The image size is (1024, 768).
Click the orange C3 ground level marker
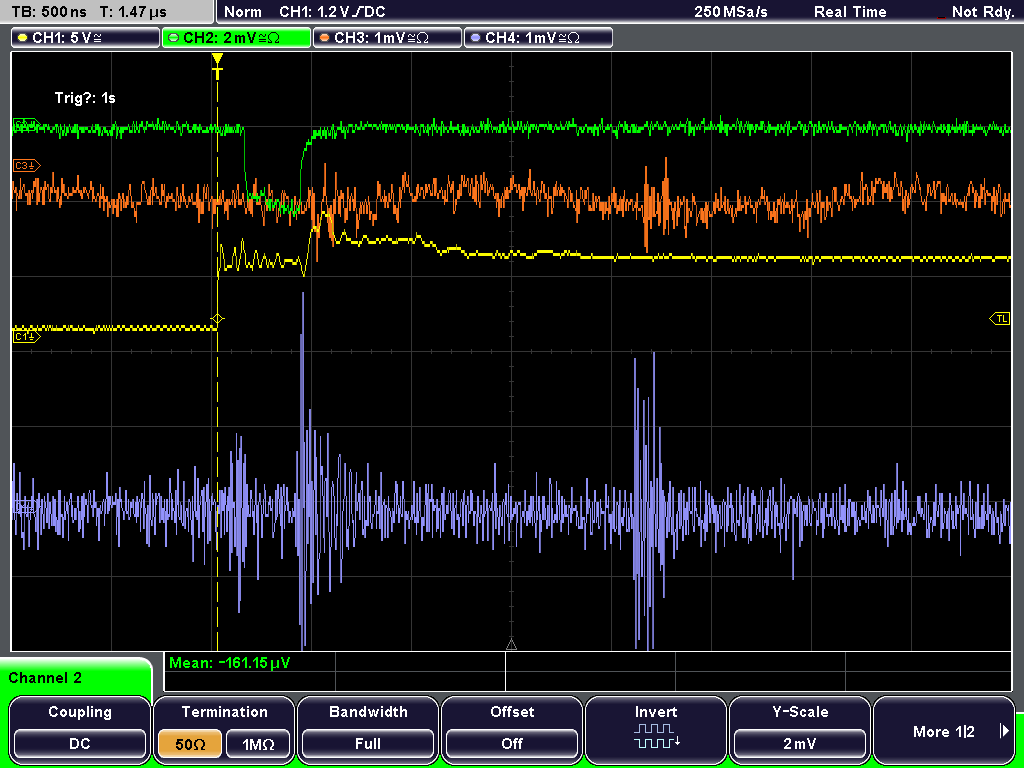click(x=26, y=166)
